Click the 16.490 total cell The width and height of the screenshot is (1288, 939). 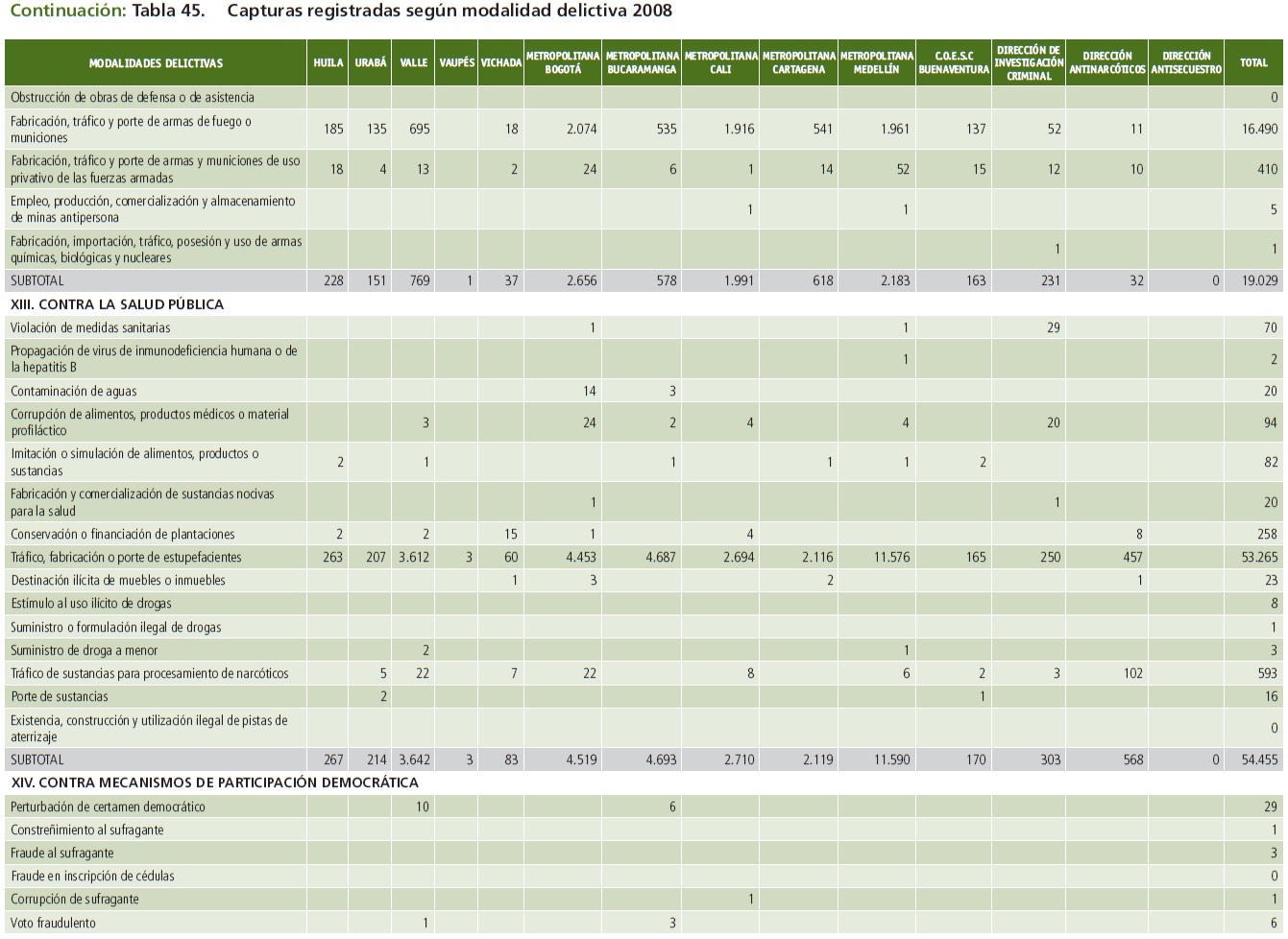click(1259, 129)
